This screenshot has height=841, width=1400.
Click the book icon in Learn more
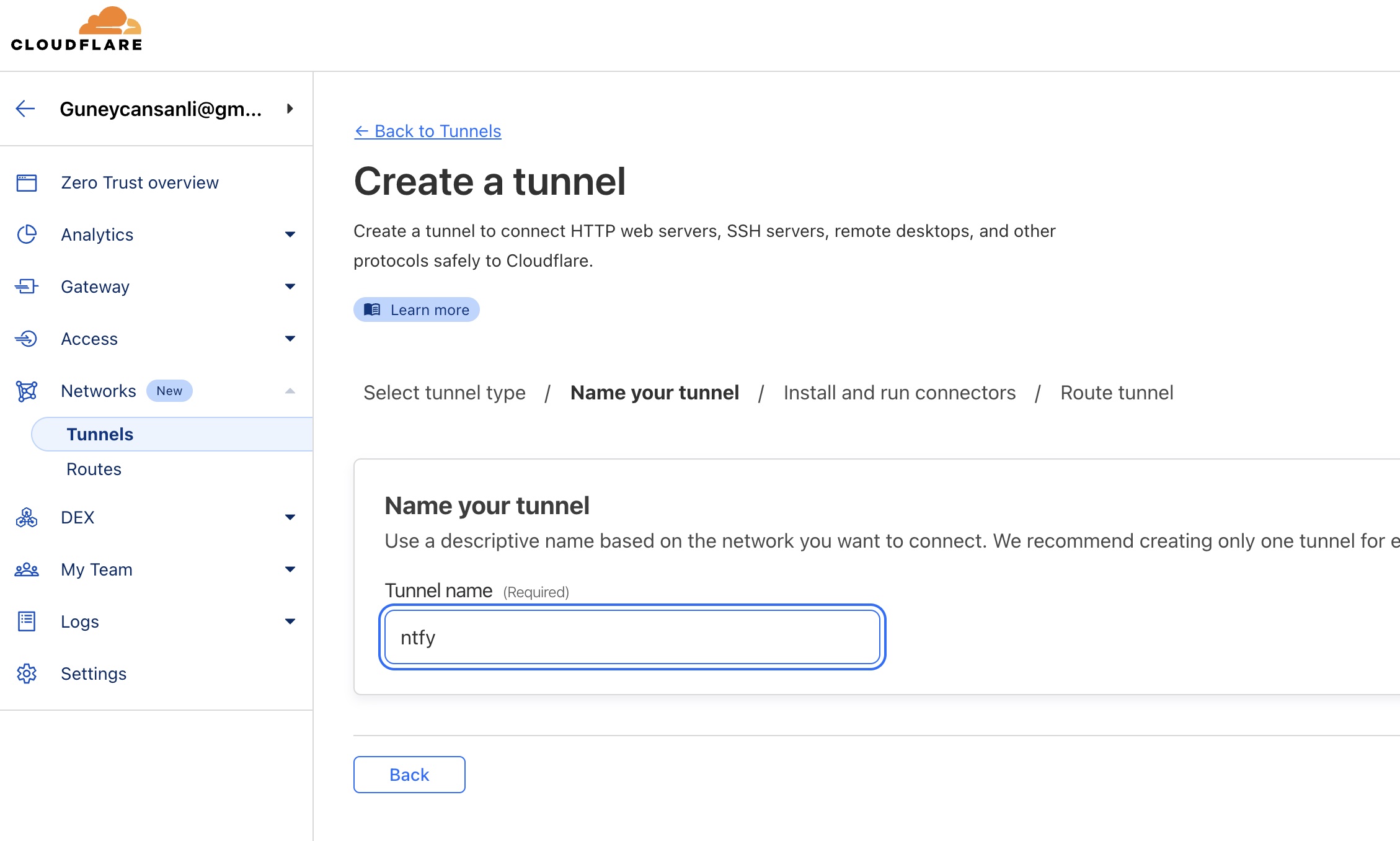click(372, 309)
